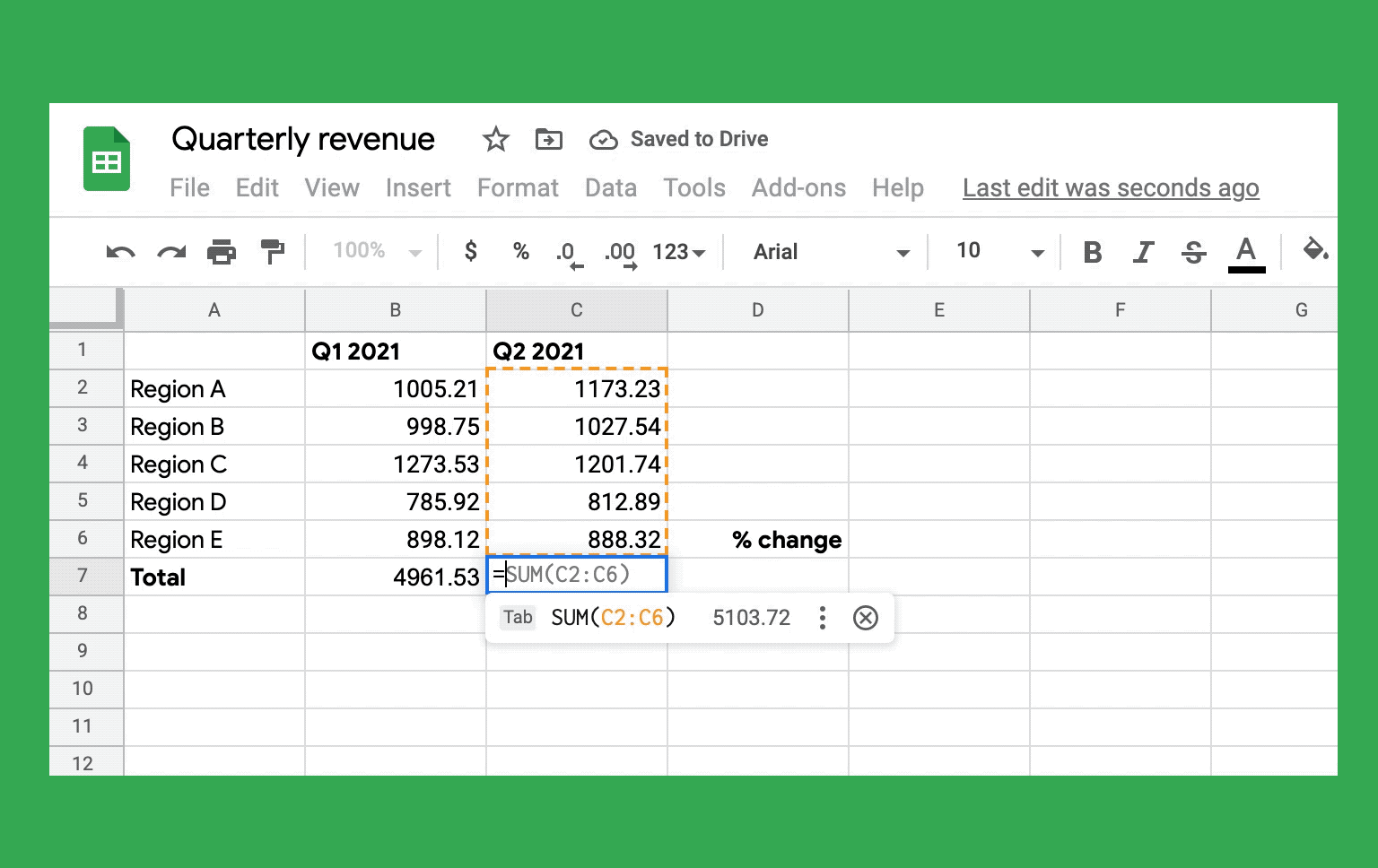Click the redo arrow
The image size is (1378, 868).
point(171,252)
